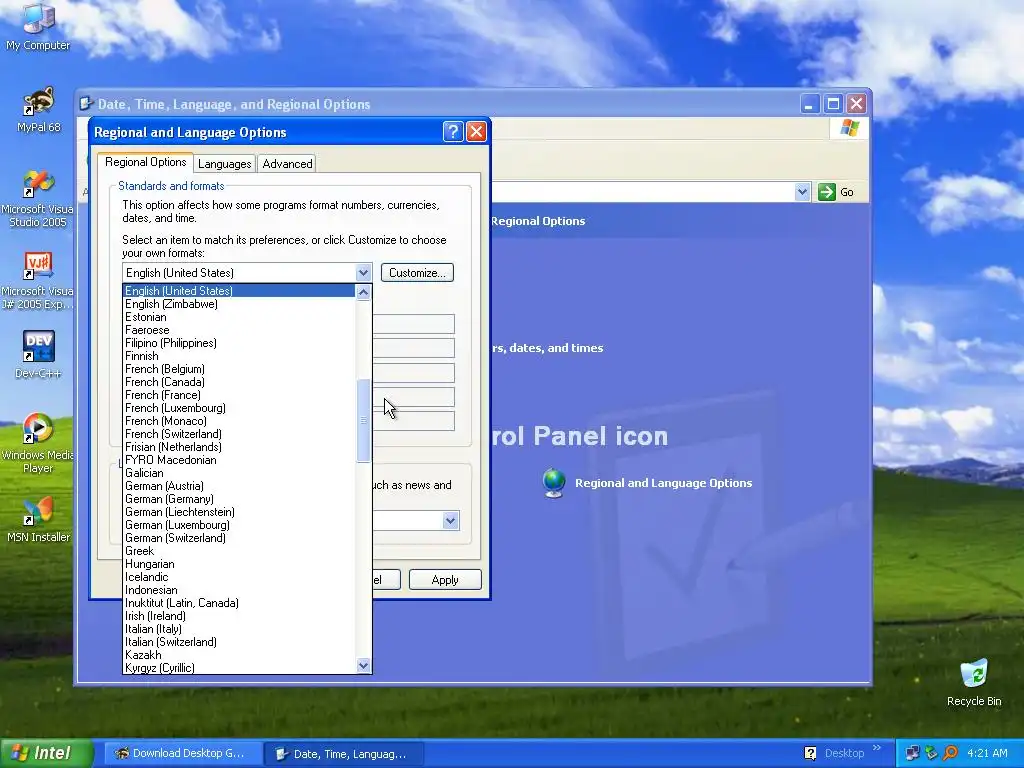Click the Windows flag logo in the Control Panel window
The image size is (1024, 768).
coord(849,128)
